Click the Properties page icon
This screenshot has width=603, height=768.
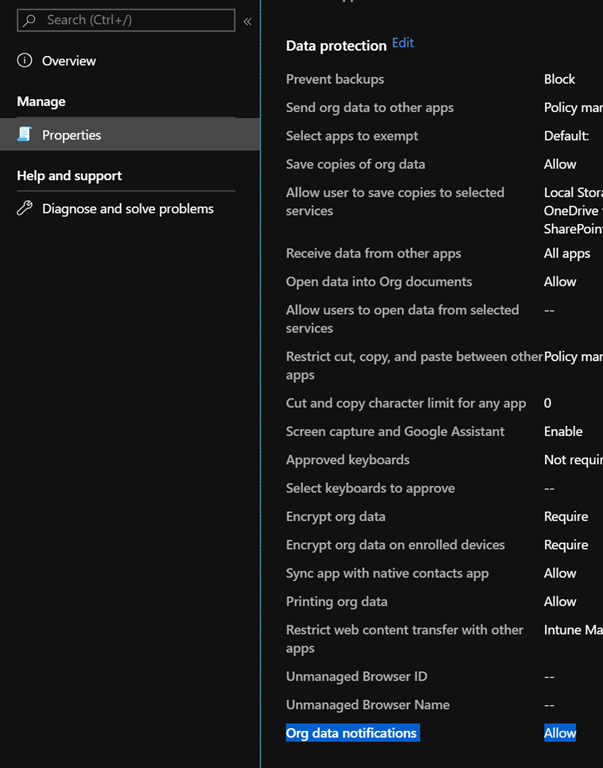[25, 135]
